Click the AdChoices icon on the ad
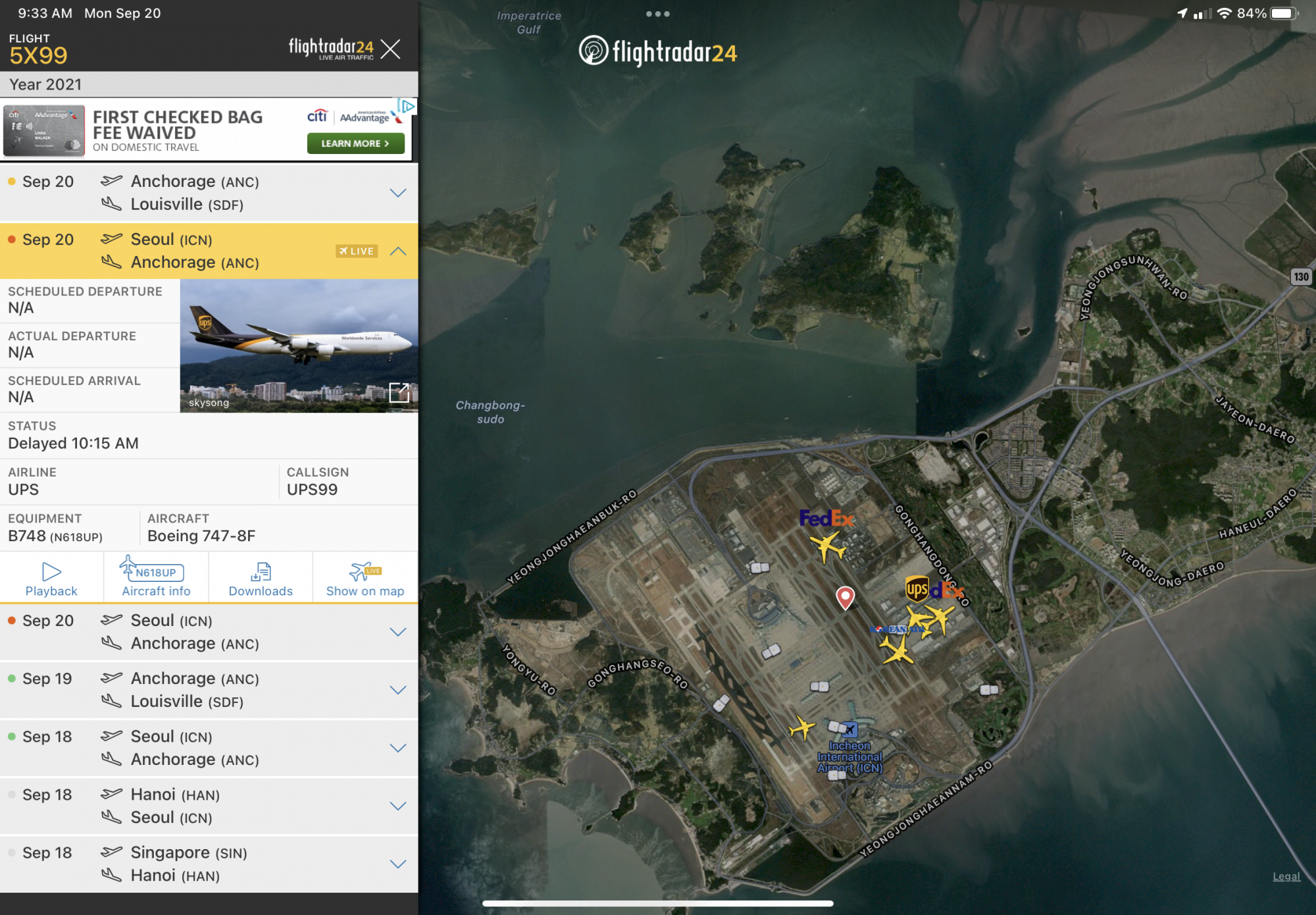1316x915 pixels. pos(407,106)
